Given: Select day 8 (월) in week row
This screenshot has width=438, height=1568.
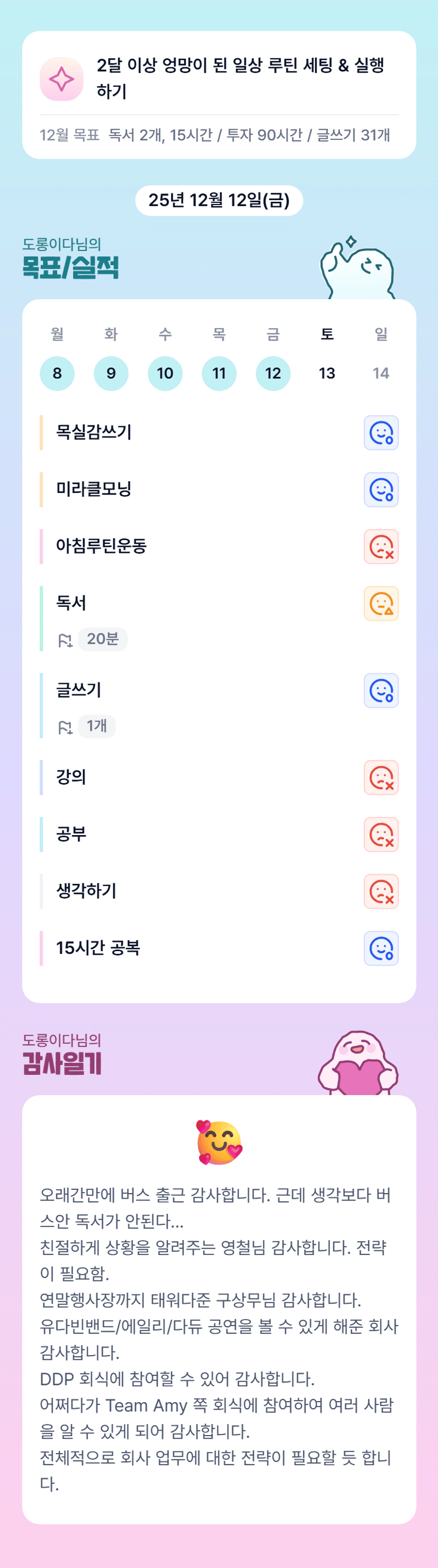Looking at the screenshot, I should [57, 373].
